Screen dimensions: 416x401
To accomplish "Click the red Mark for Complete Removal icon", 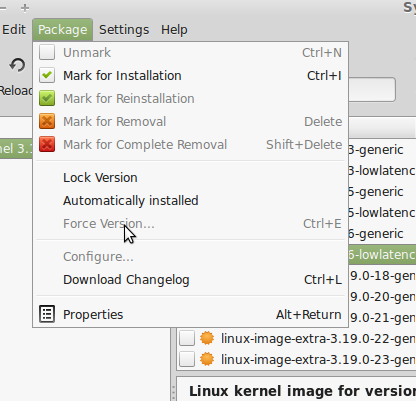I will 47,145.
